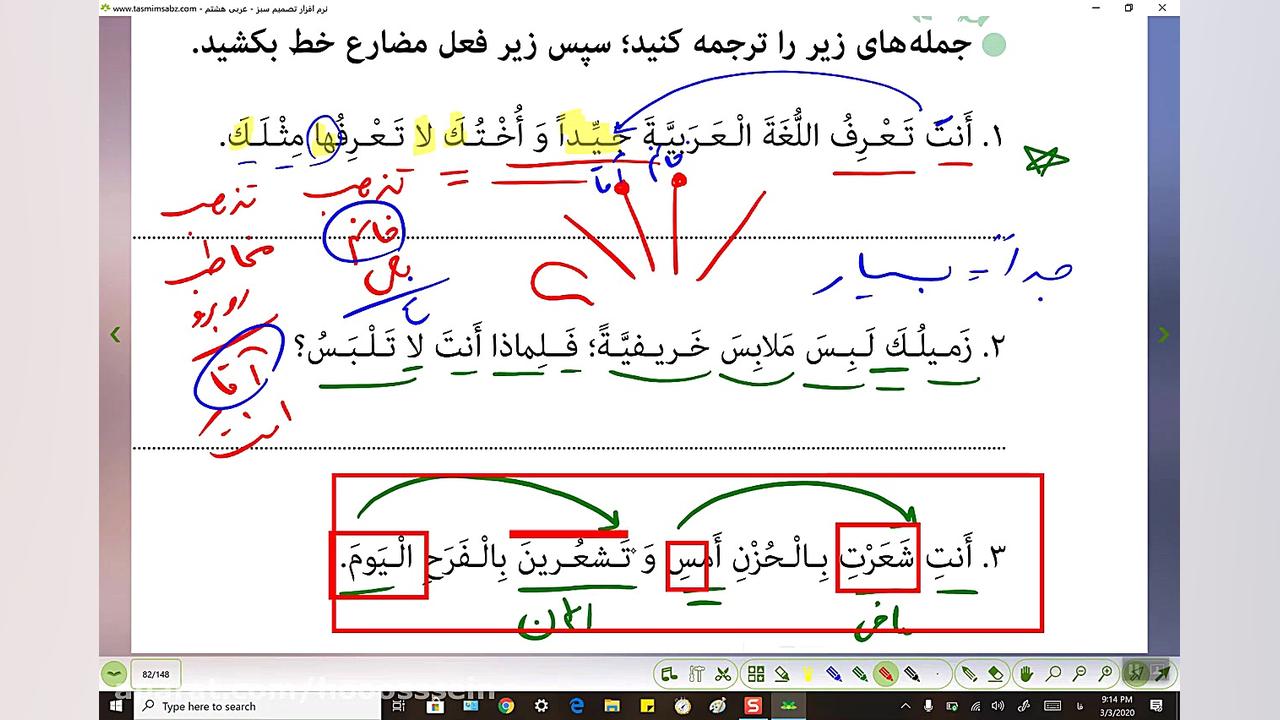The width and height of the screenshot is (1280, 720).
Task: Toggle the keyboard language indicator in system tray
Action: click(1080, 706)
